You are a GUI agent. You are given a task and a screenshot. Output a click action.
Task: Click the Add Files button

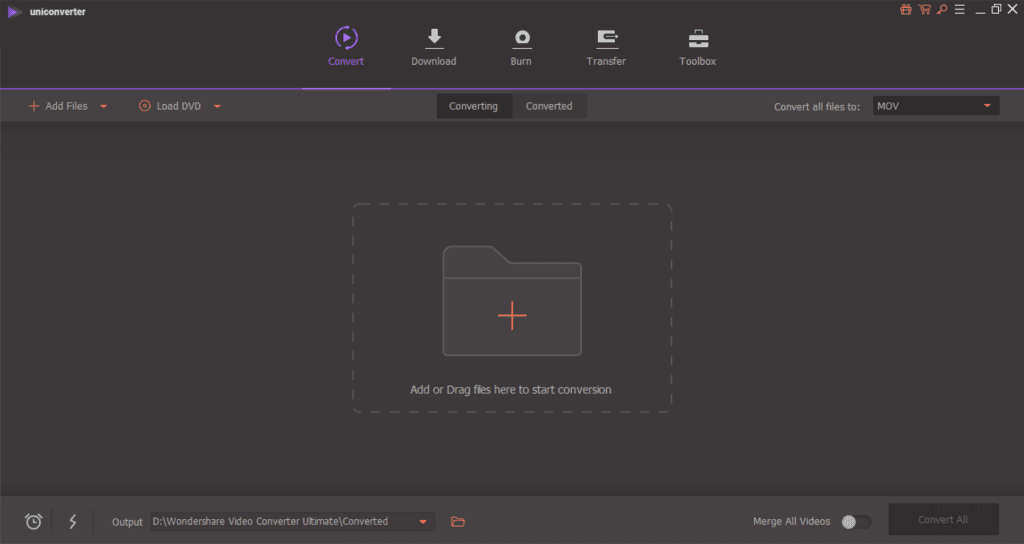click(x=59, y=106)
